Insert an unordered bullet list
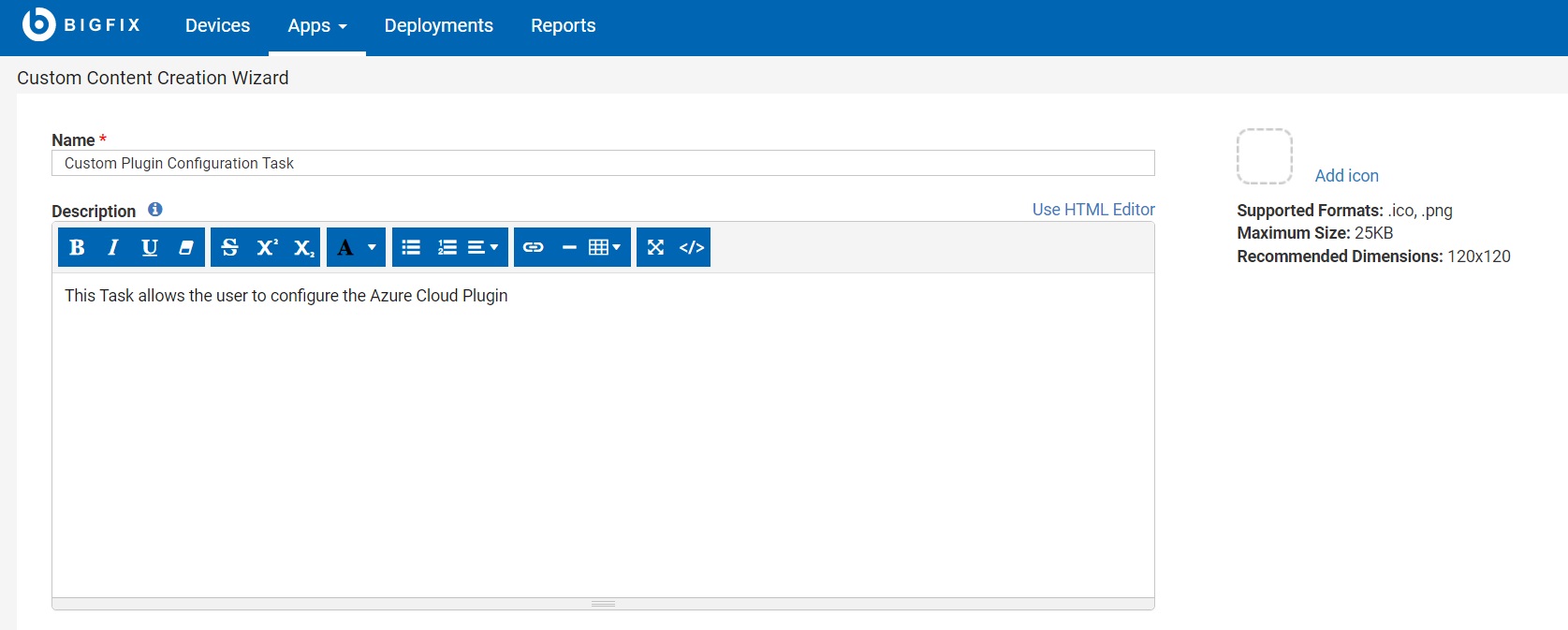 point(411,247)
